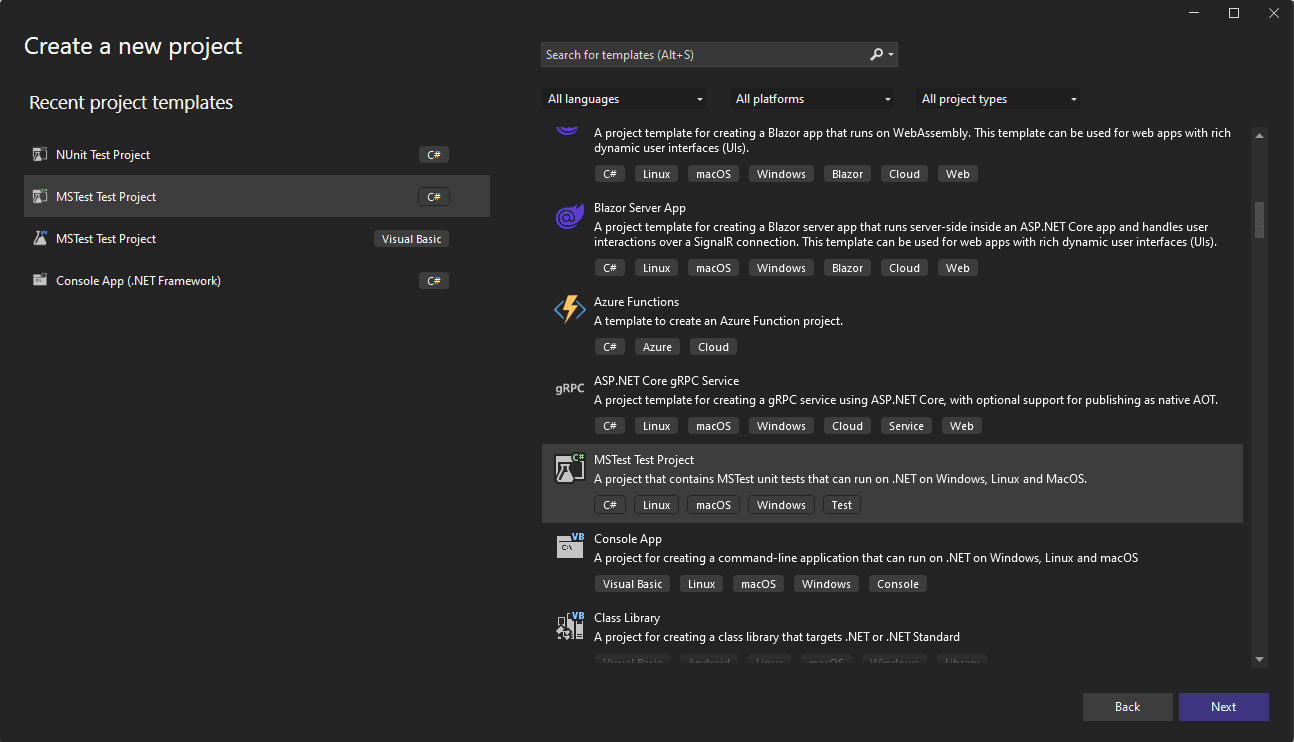
Task: Click the Visual Basic tag of recent MSTest project
Action: [412, 239]
